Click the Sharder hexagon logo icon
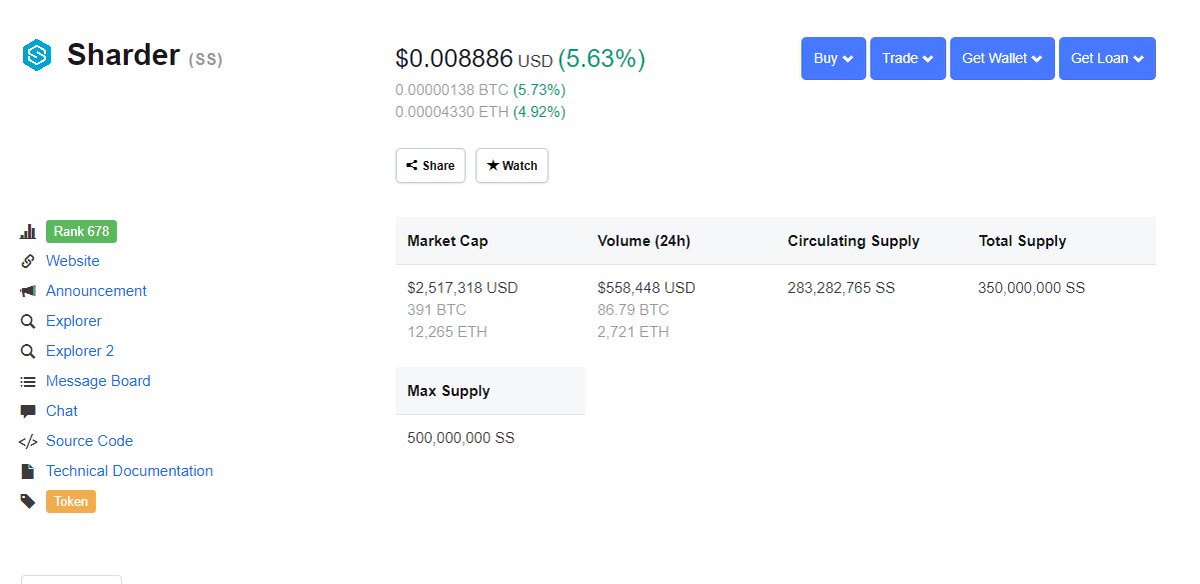Screen dimensions: 1200x584 pyautogui.click(x=37, y=55)
